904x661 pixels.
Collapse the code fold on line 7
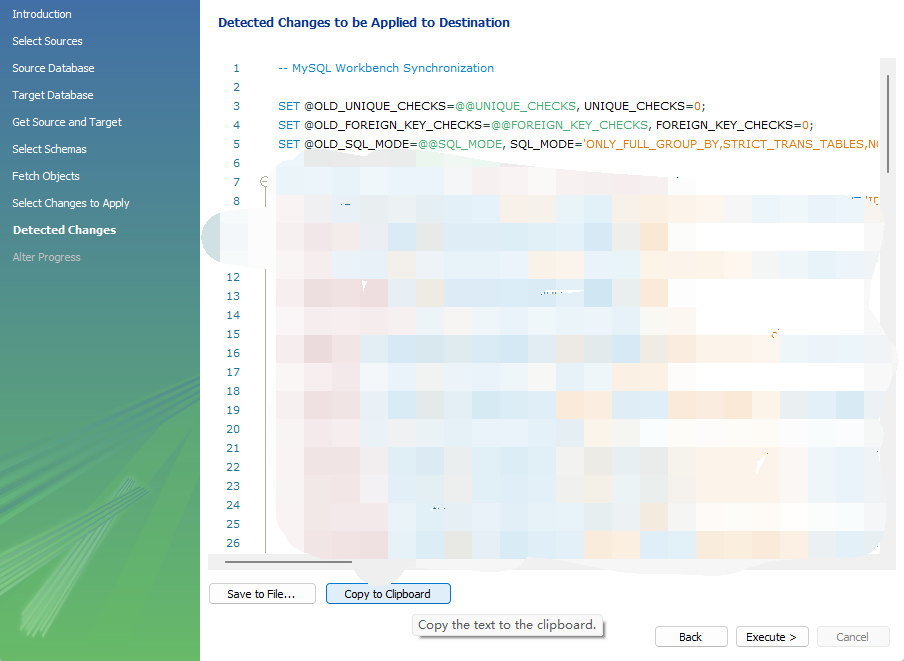click(x=264, y=182)
